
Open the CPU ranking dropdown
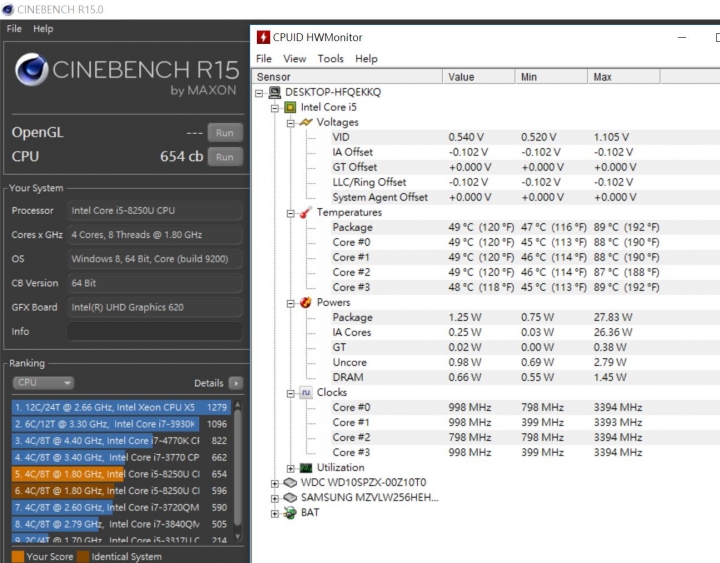(43, 383)
